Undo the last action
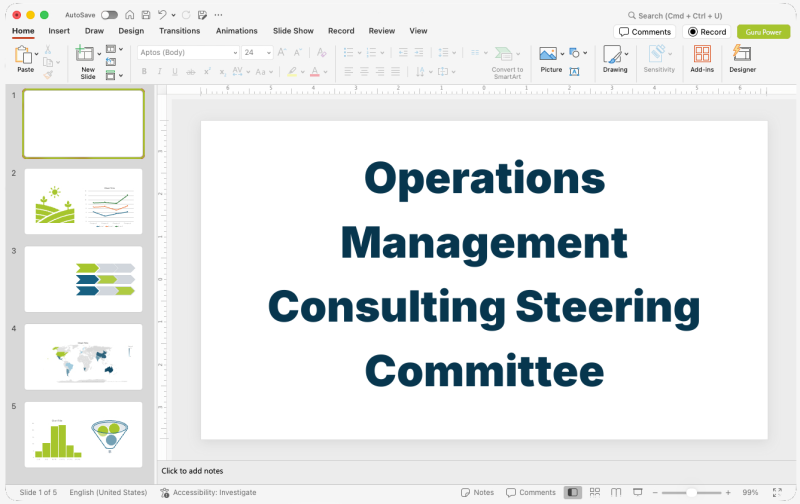The height and width of the screenshot is (504, 800). pos(162,15)
